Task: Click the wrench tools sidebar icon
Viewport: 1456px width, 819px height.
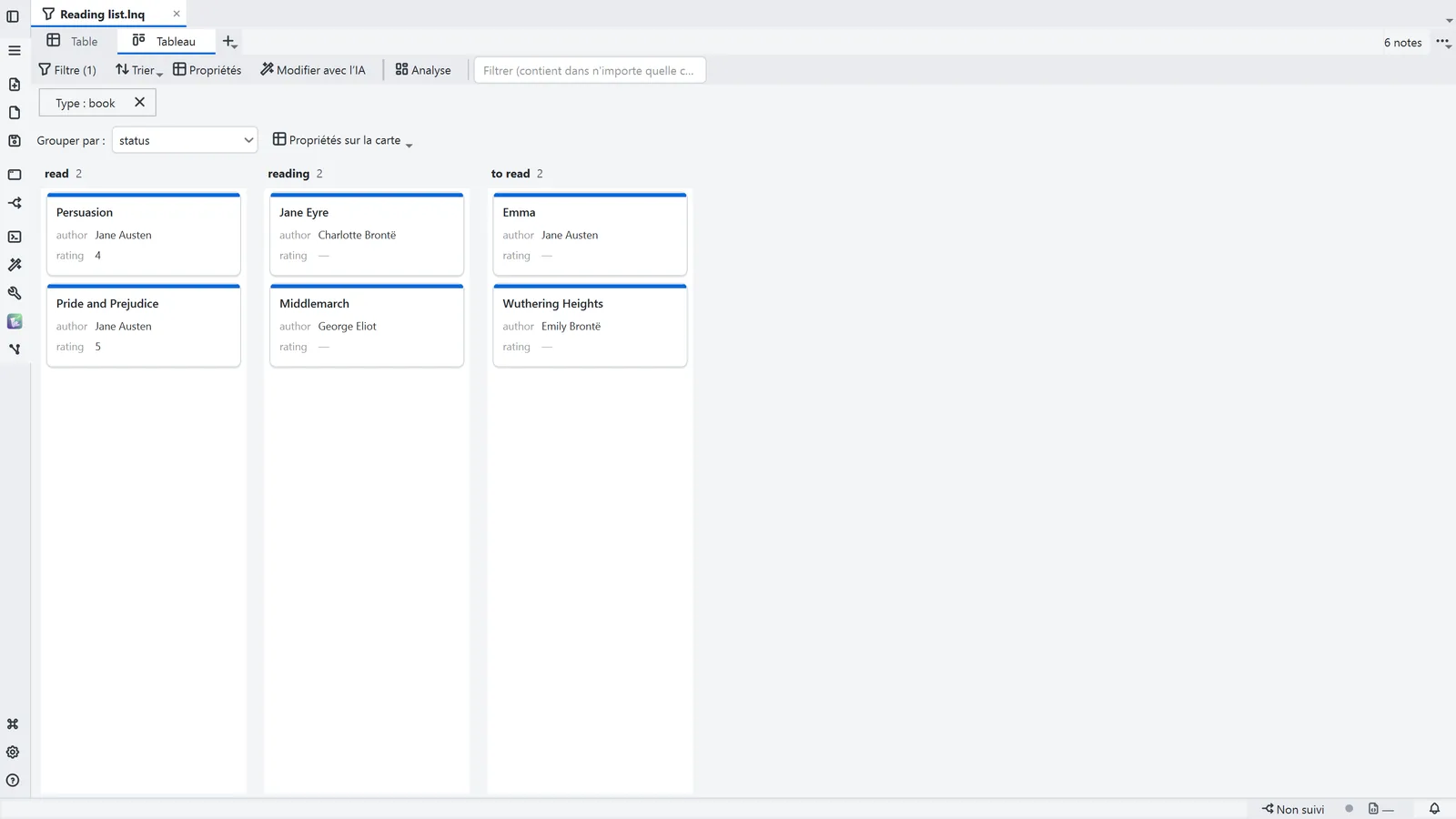Action: point(15,293)
